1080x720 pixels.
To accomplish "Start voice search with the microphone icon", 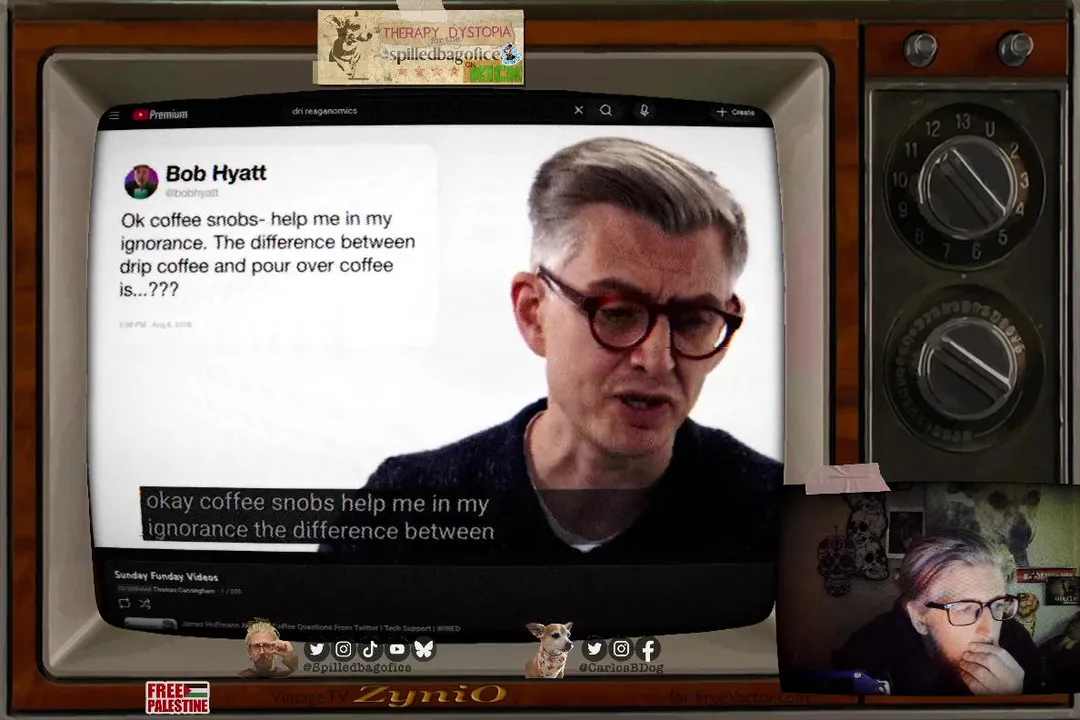I will pos(644,110).
